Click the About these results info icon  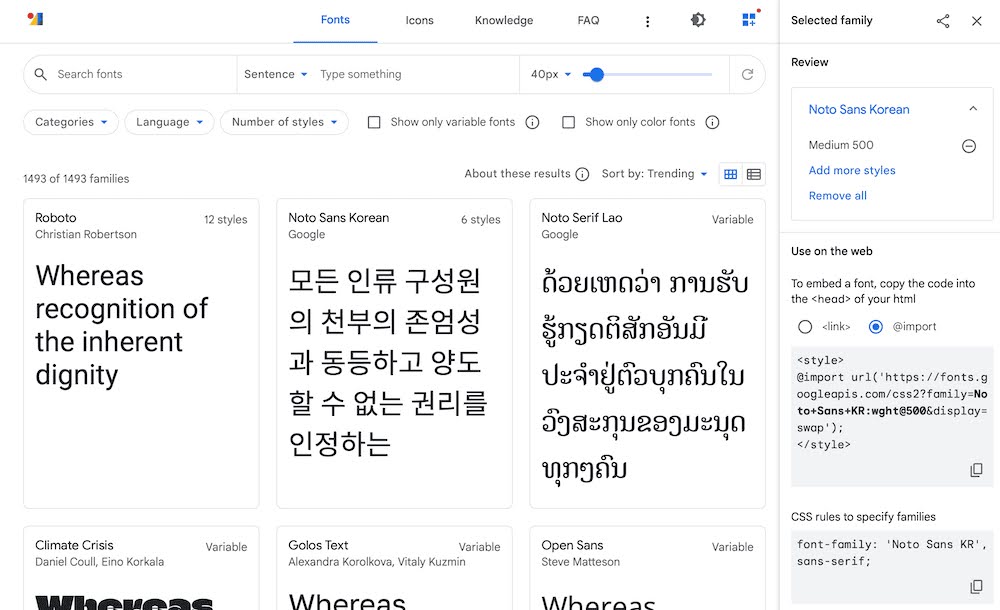[x=582, y=174]
